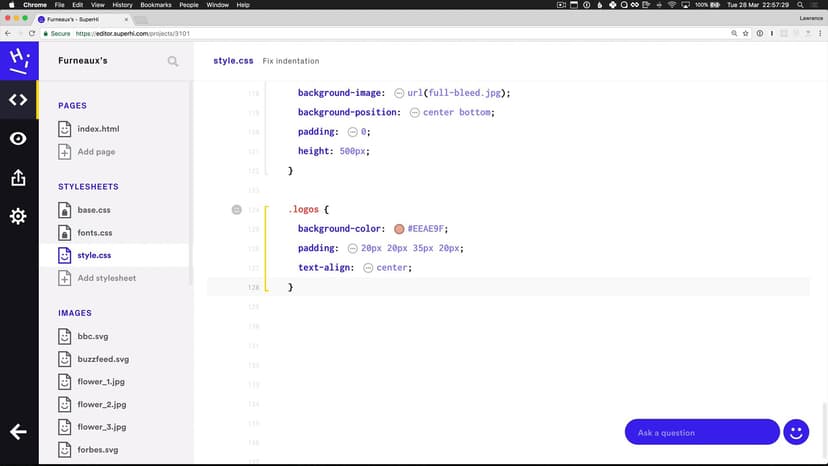Open project settings gear icon
The width and height of the screenshot is (828, 466).
click(18, 217)
